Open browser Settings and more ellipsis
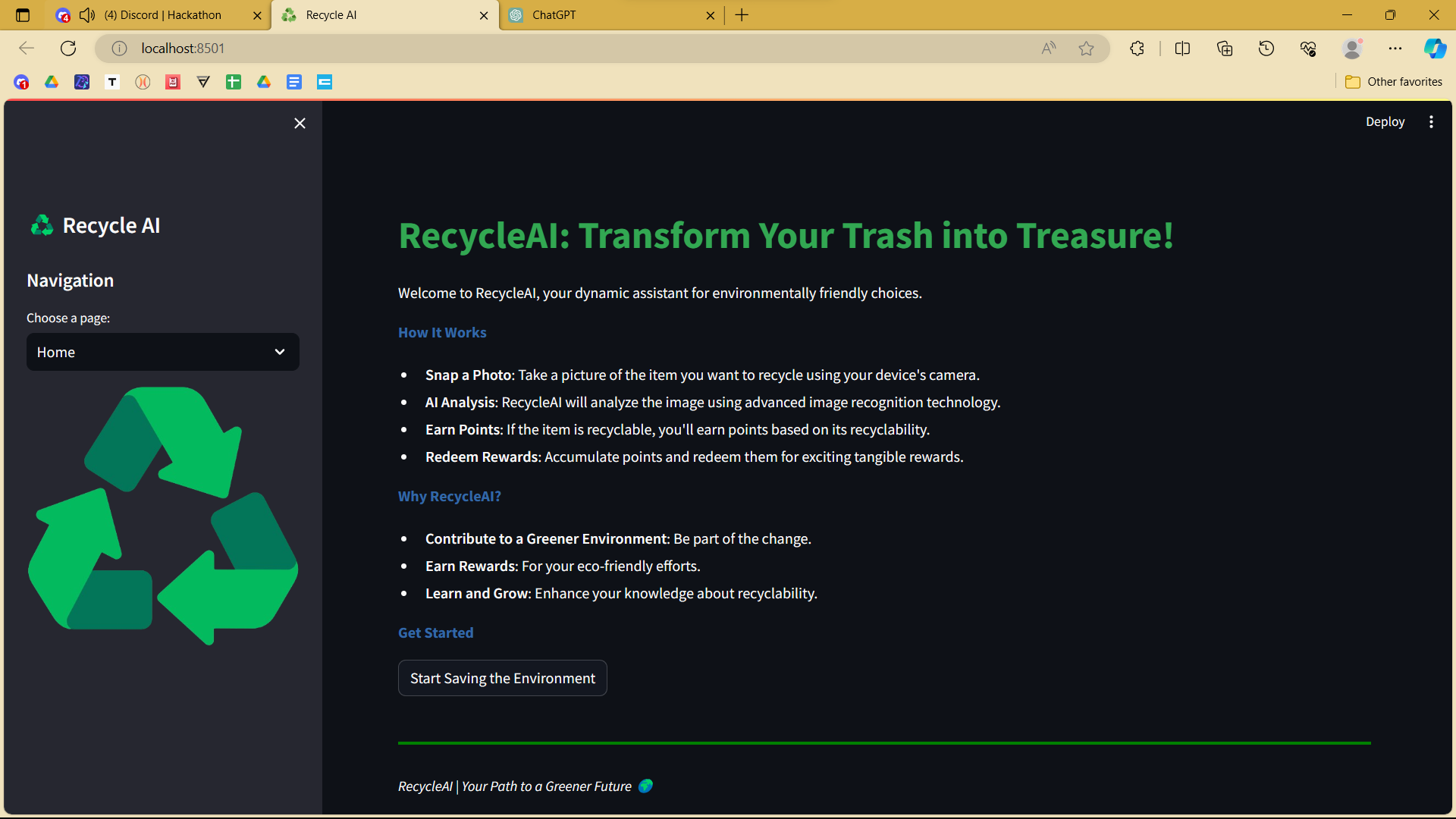 (1395, 49)
